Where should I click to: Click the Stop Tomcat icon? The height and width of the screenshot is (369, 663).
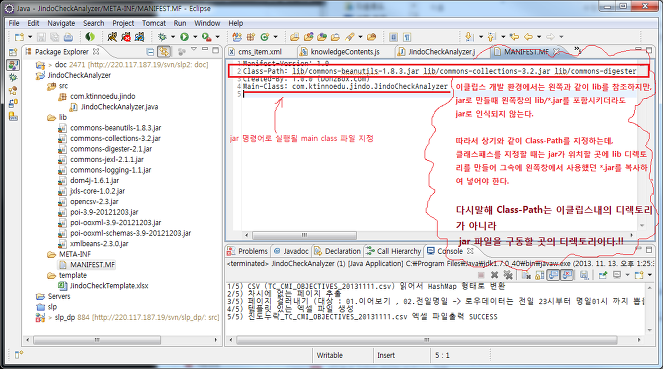[126, 37]
